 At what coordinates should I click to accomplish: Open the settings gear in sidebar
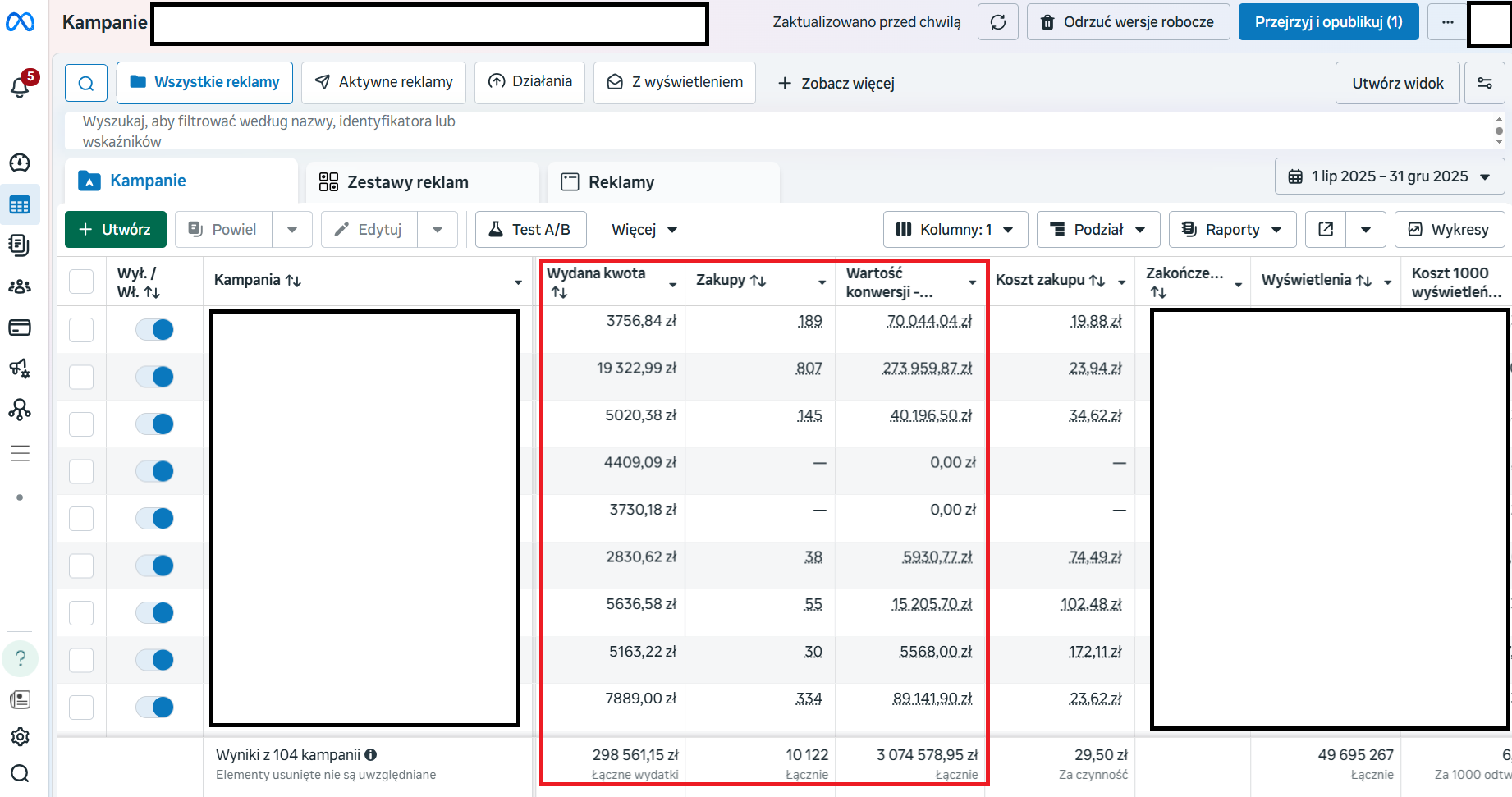pos(20,736)
